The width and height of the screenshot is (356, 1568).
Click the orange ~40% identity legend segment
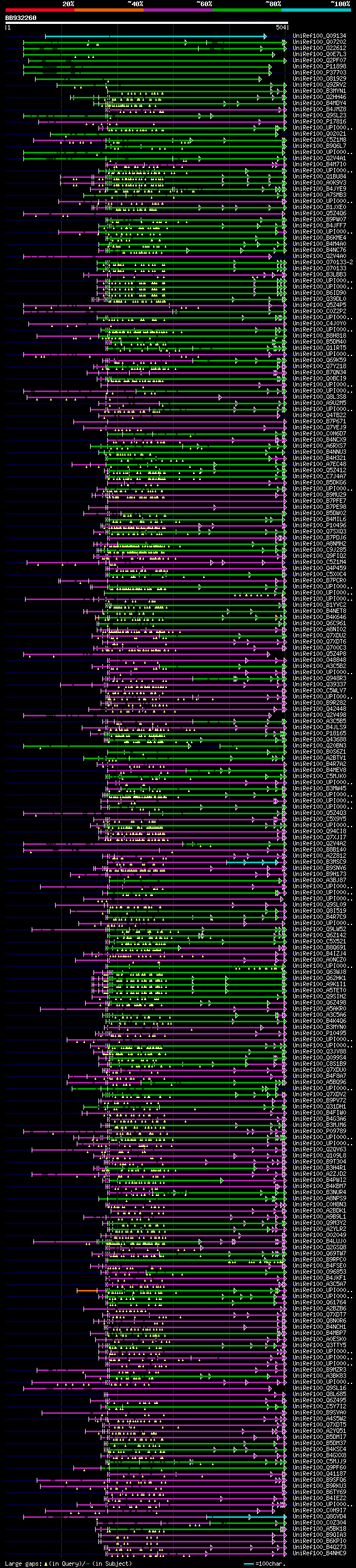pyautogui.click(x=109, y=10)
